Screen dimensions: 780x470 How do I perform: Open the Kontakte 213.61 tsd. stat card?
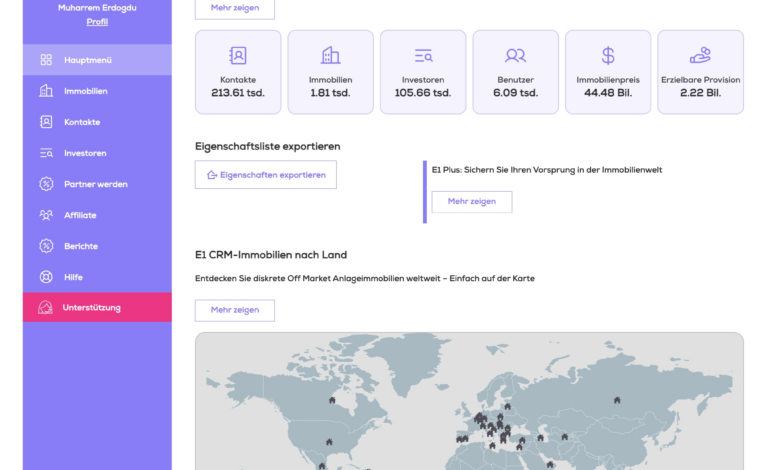point(238,72)
